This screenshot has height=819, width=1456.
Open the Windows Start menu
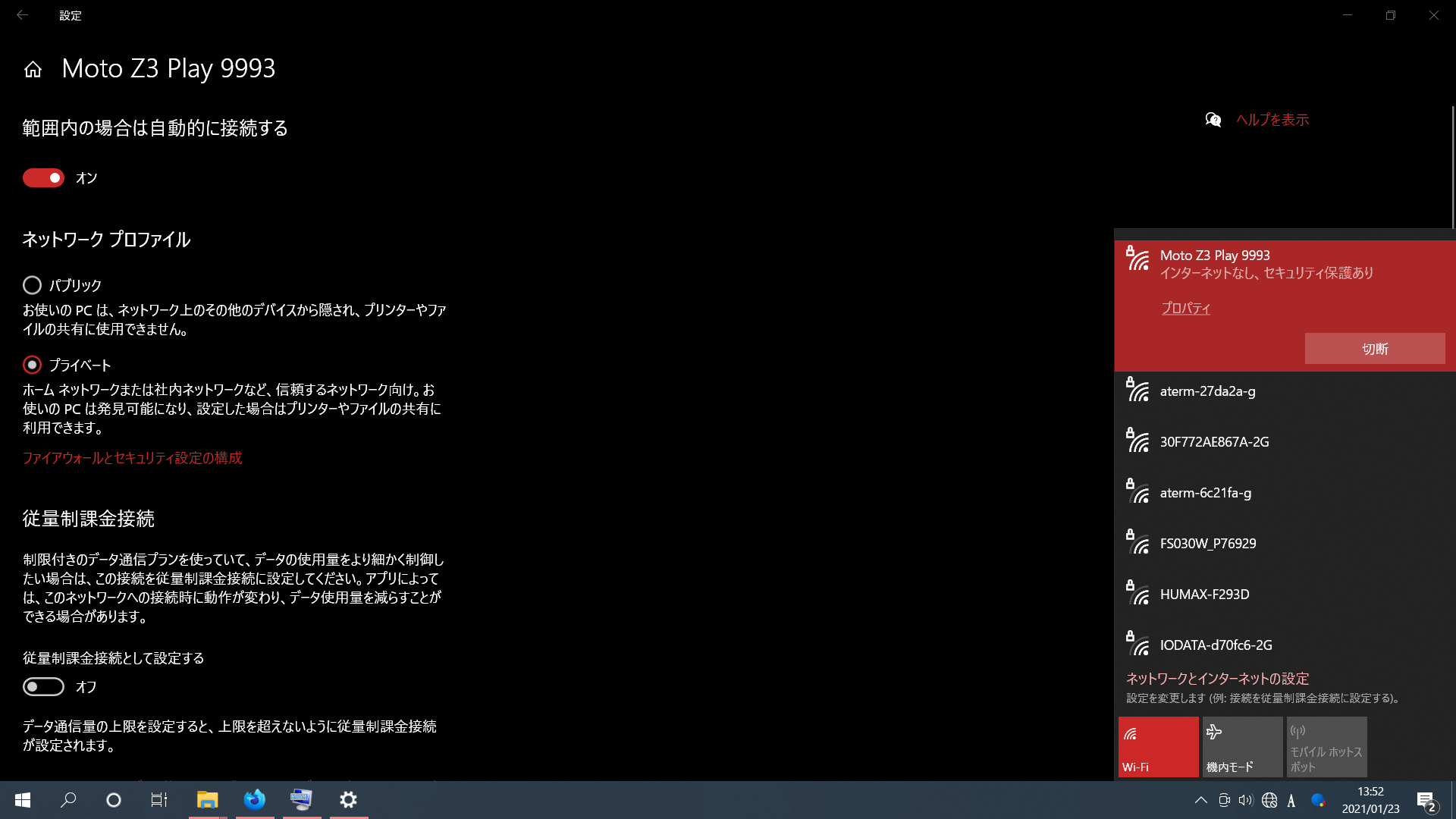tap(23, 800)
